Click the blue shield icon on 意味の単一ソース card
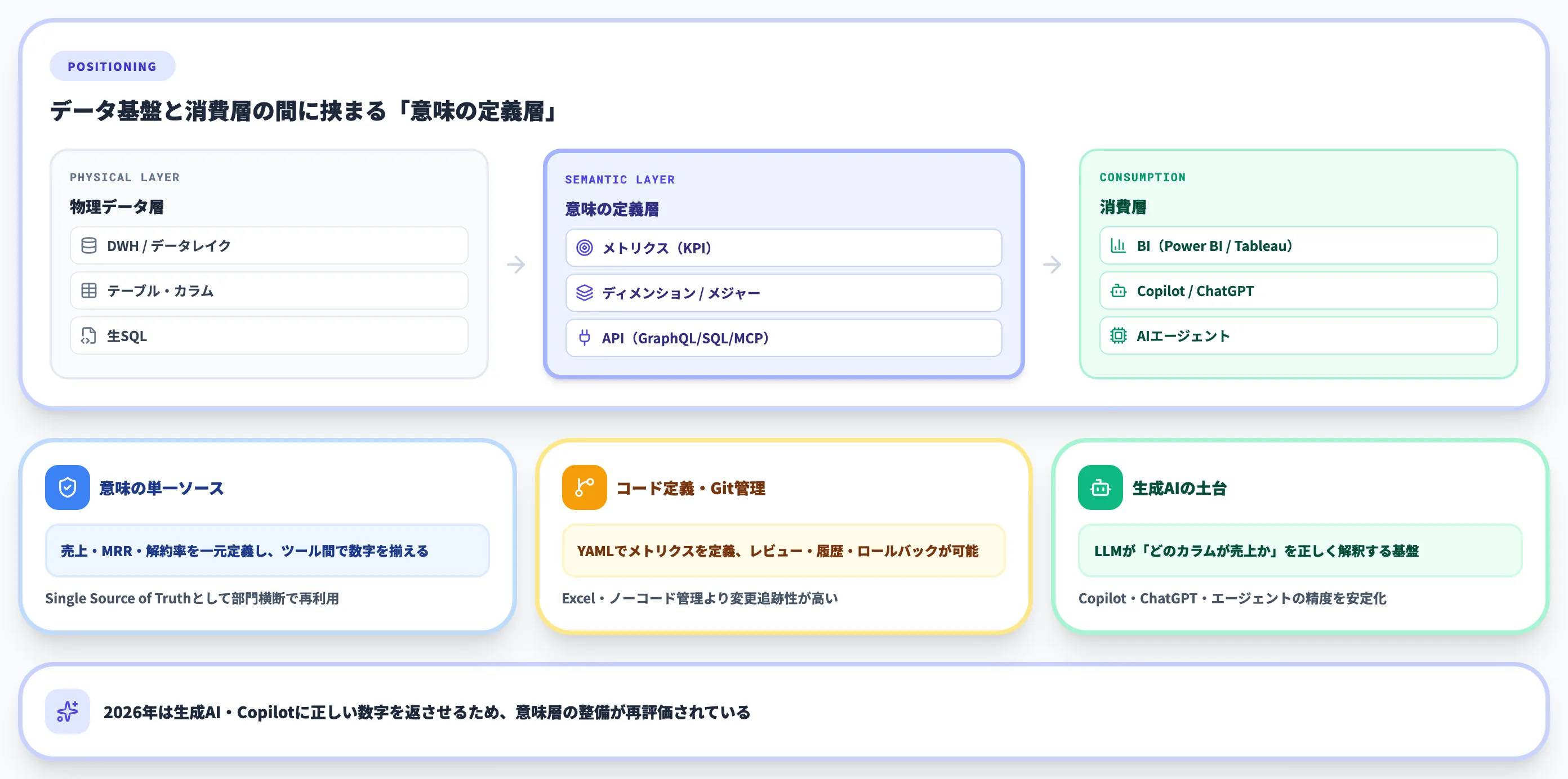1568x779 pixels. (67, 487)
